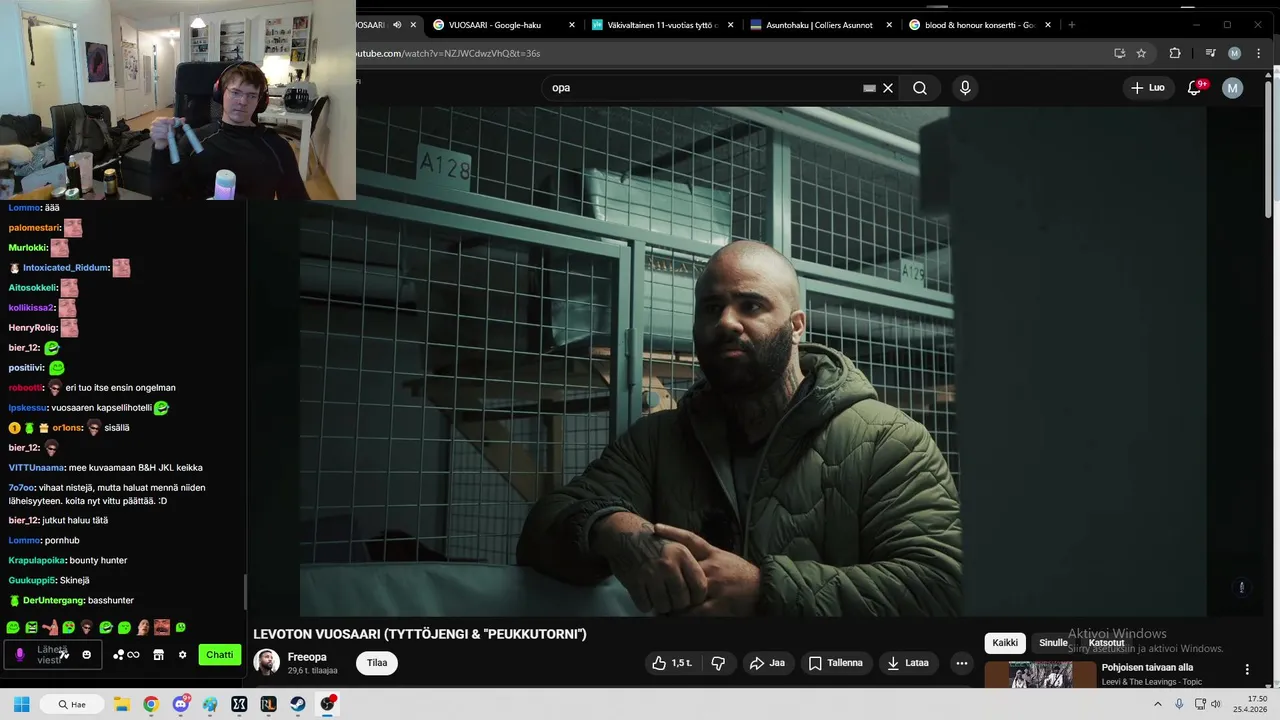Click the purple microphone icon in chat input
This screenshot has width=1280, height=720.
[20, 655]
